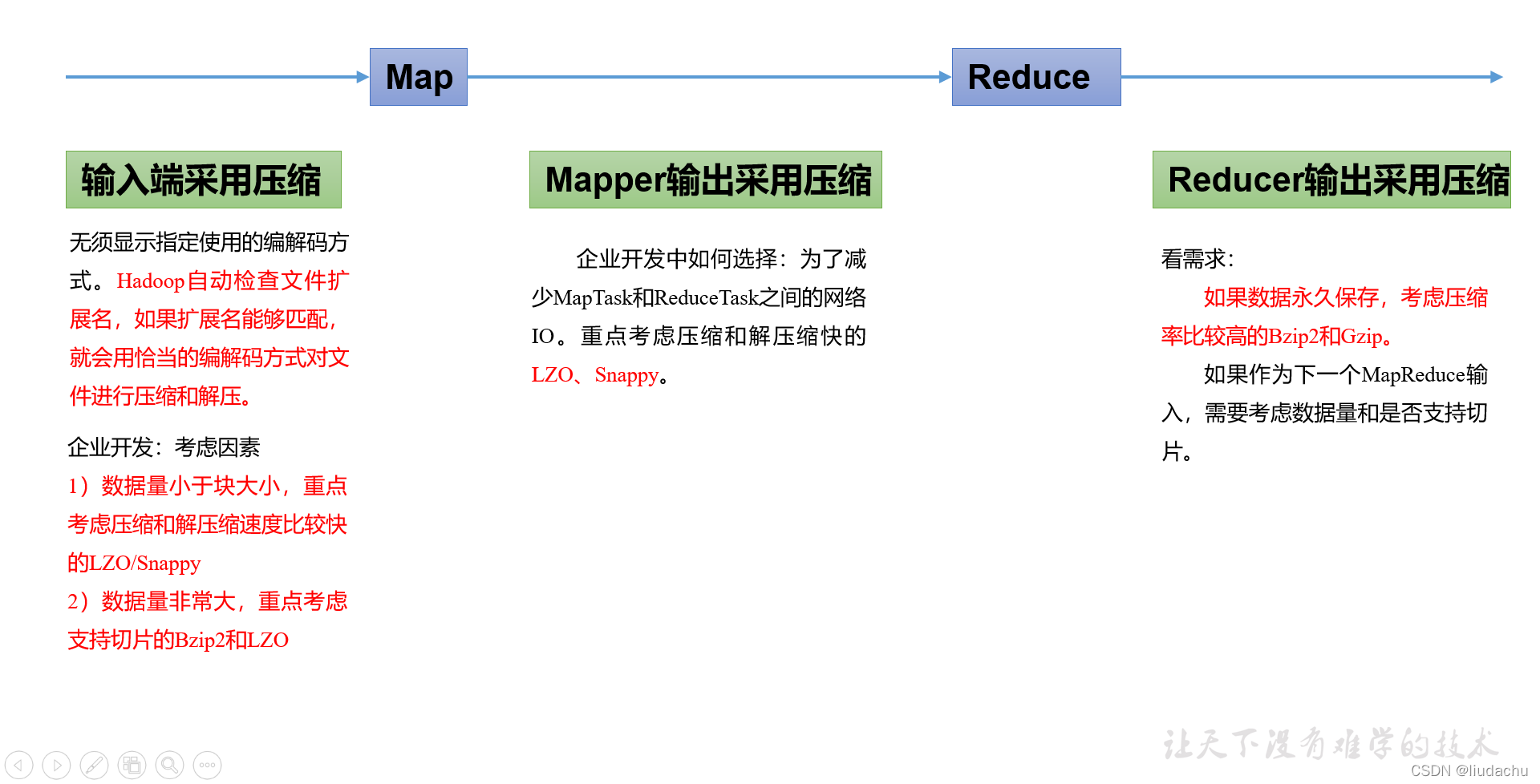The image size is (1540, 784).
Task: Click the text 企业开发：考虑因素
Action: pos(164,447)
